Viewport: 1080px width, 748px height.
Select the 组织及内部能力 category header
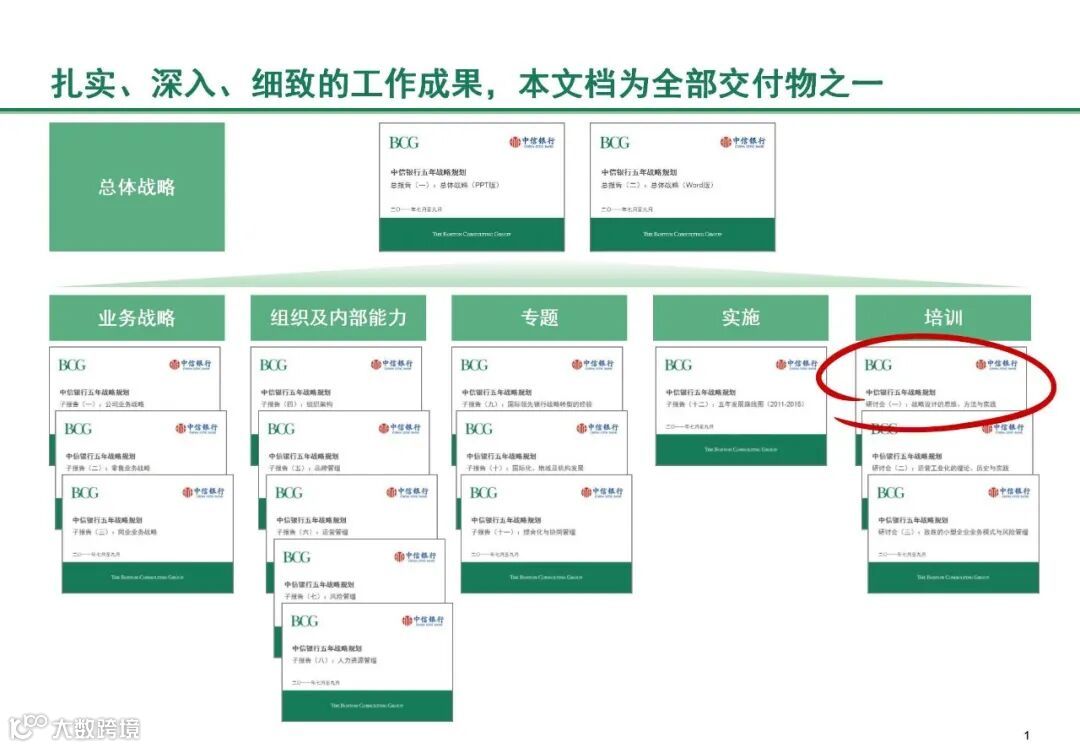338,318
